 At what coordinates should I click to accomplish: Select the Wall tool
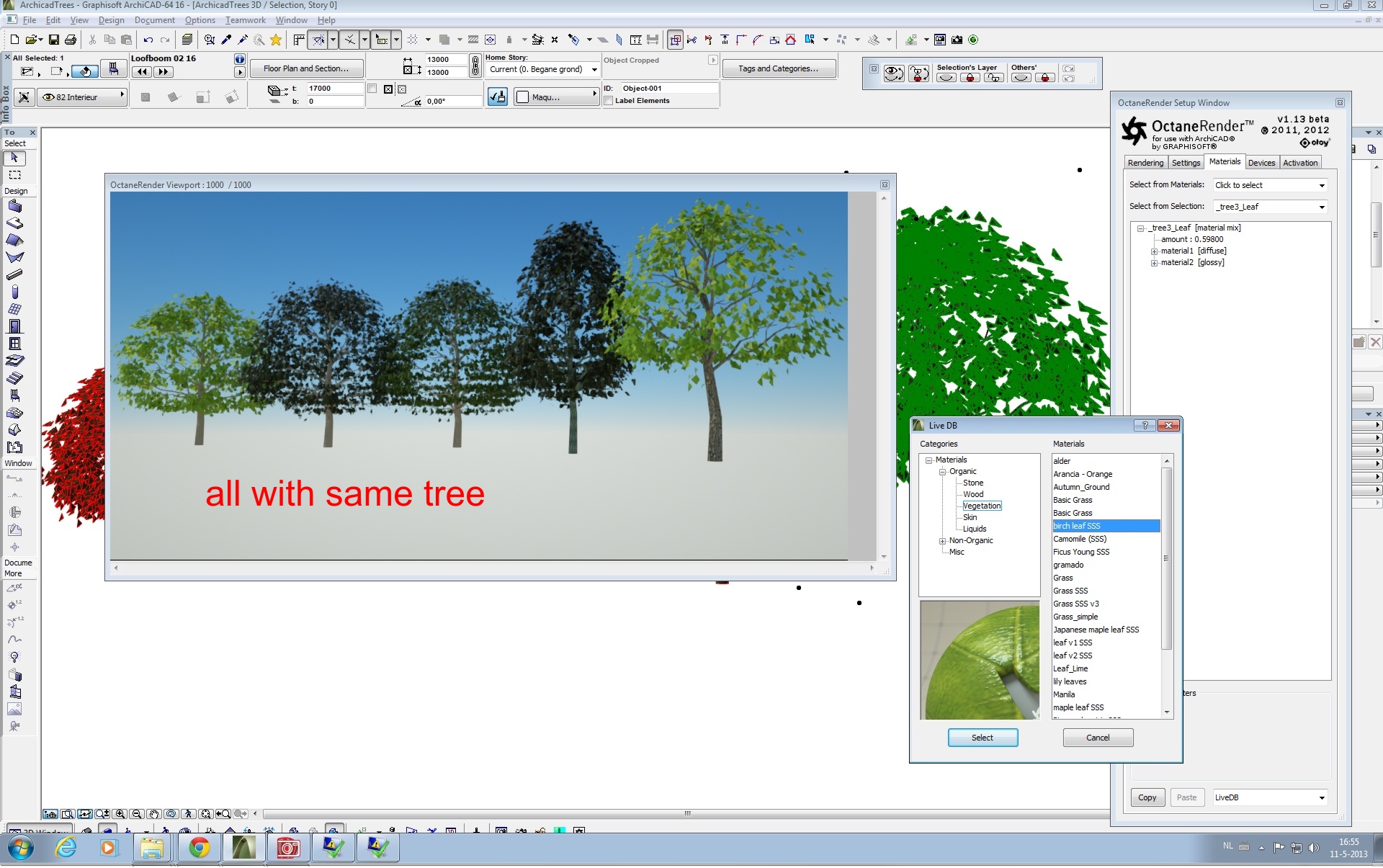coord(14,206)
